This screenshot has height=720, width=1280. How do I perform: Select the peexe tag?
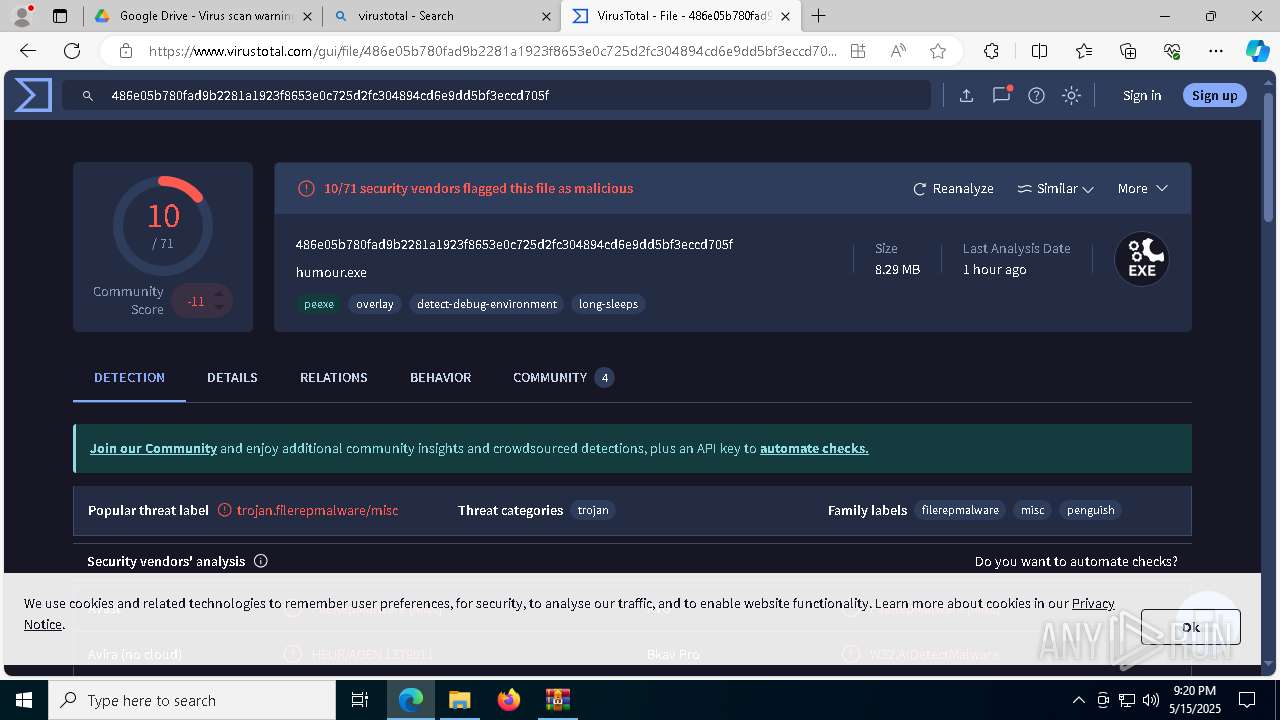point(319,304)
